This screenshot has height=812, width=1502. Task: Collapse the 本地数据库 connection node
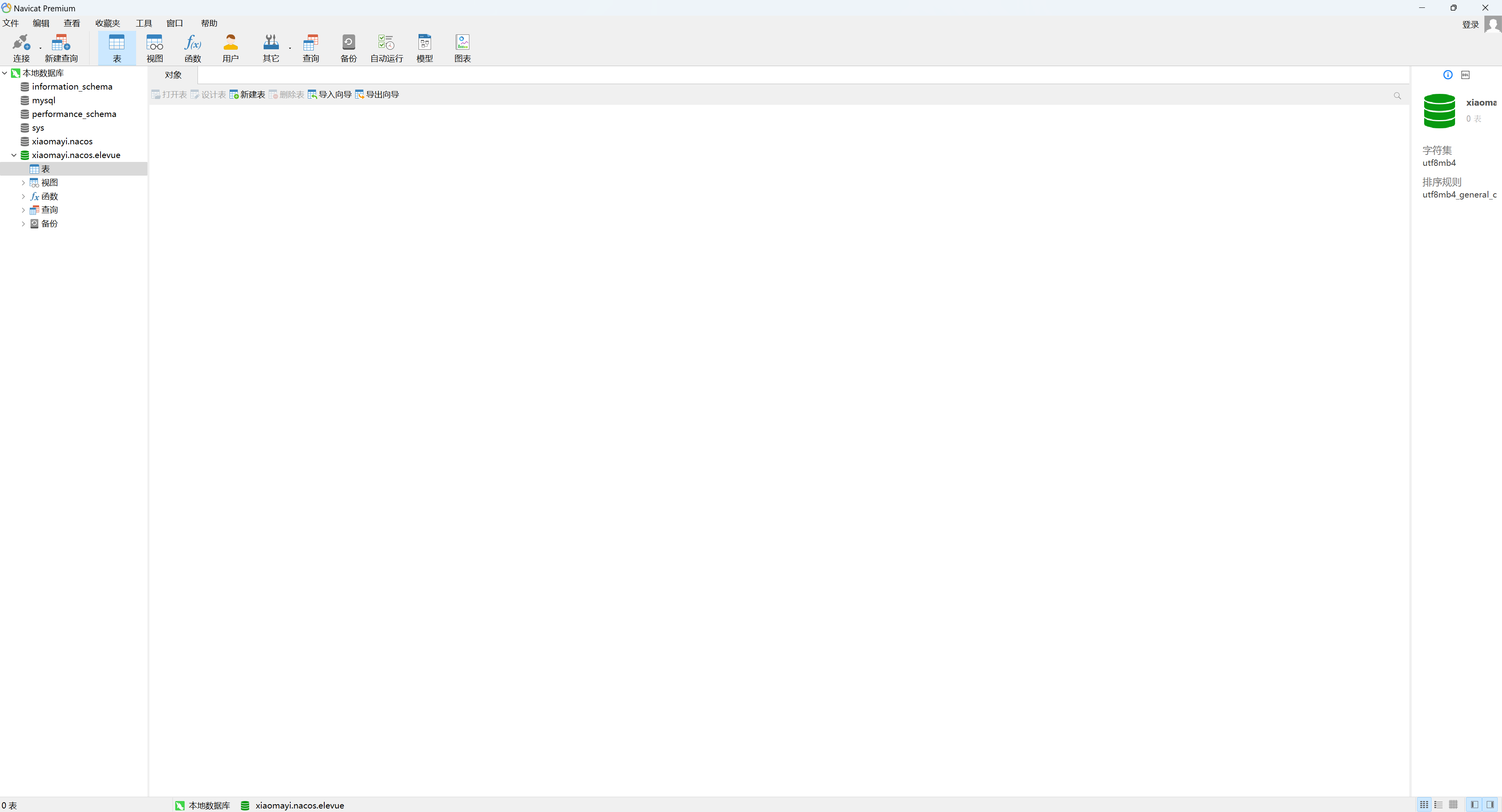[x=5, y=73]
